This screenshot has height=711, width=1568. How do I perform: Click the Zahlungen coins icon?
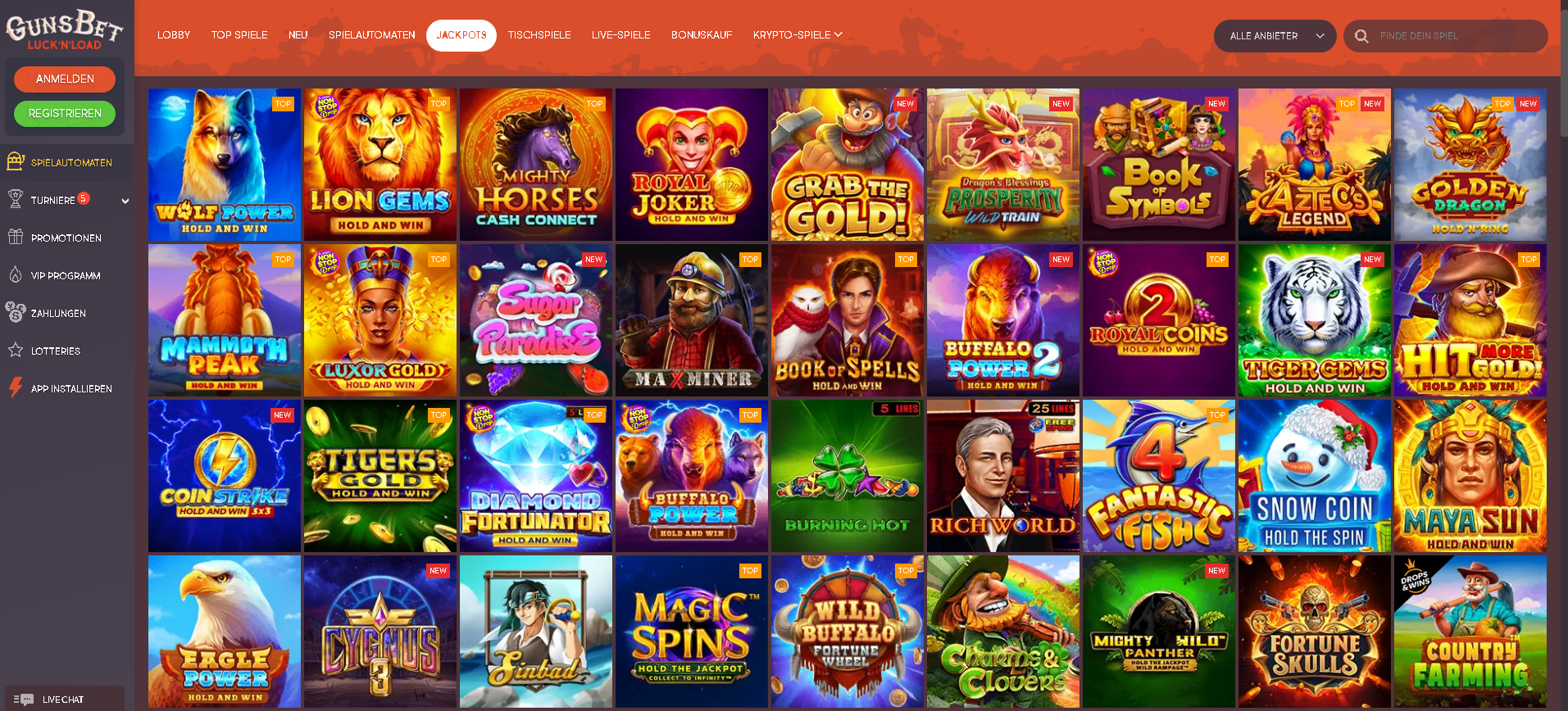(16, 312)
